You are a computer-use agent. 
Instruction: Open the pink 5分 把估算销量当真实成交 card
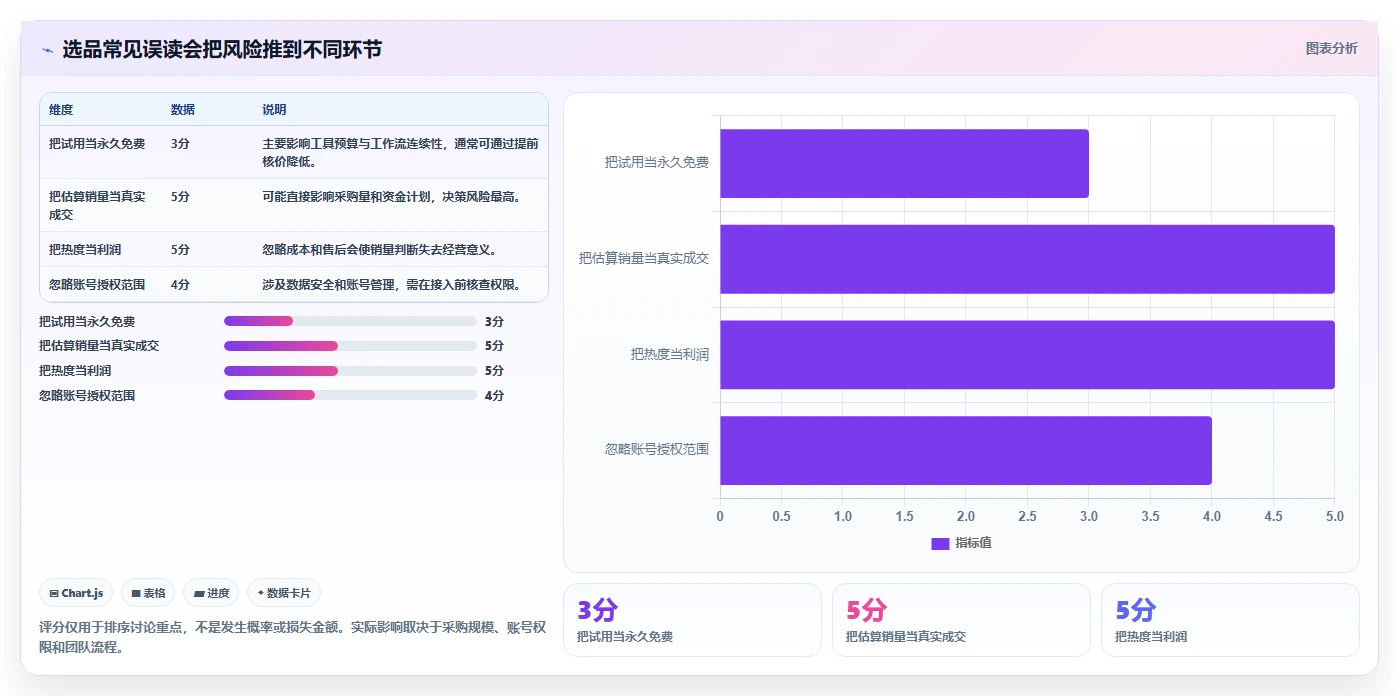(x=961, y=620)
